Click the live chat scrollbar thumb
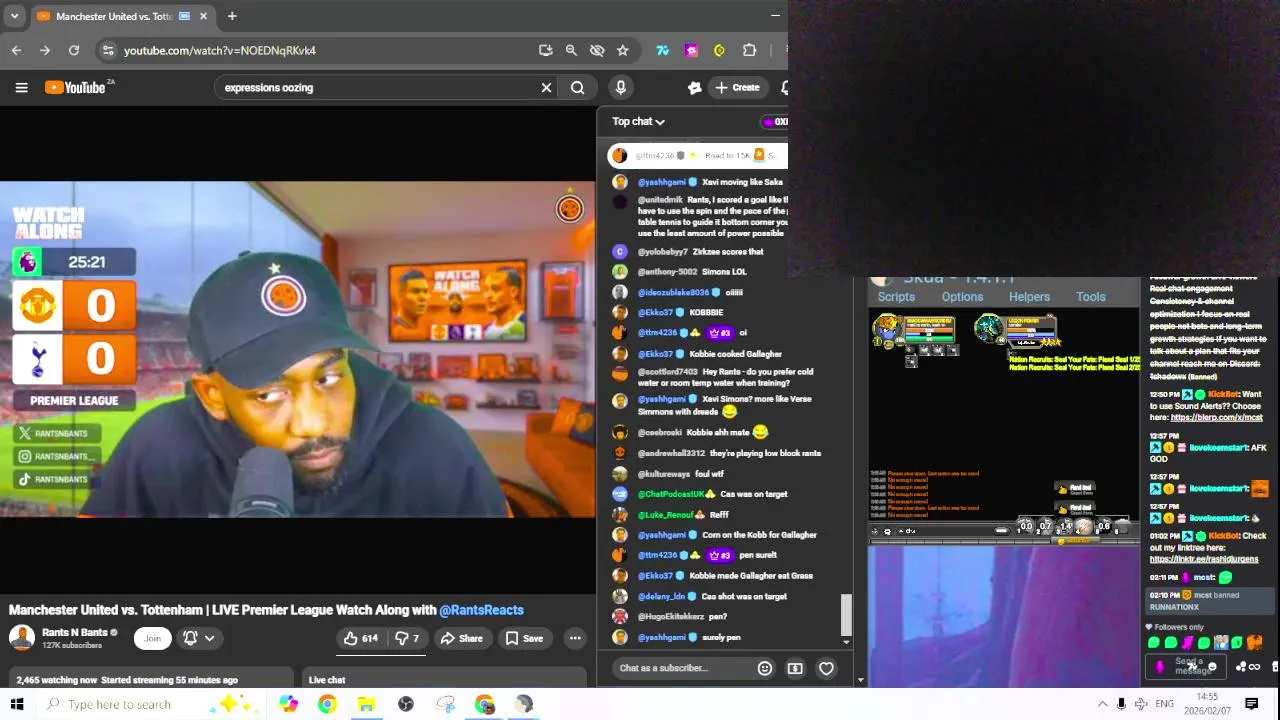This screenshot has width=1280, height=720. [x=847, y=615]
